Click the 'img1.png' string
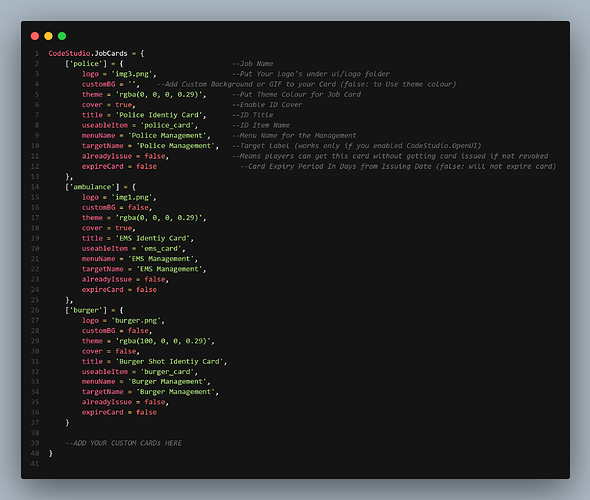This screenshot has width=590, height=500. point(132,197)
